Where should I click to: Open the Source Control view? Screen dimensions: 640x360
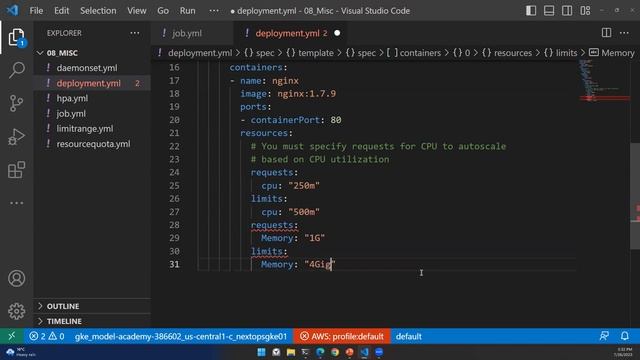point(16,103)
